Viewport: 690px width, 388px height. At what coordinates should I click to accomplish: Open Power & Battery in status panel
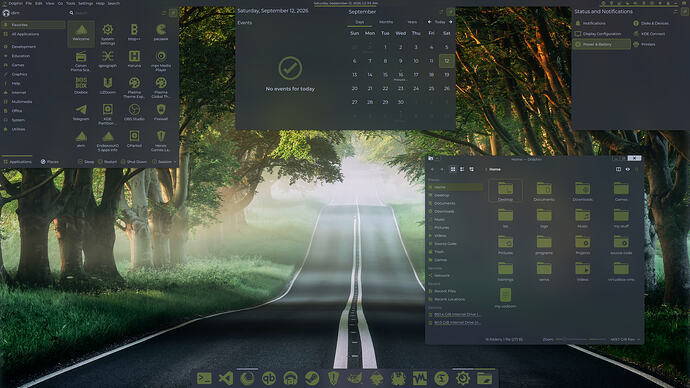602,44
